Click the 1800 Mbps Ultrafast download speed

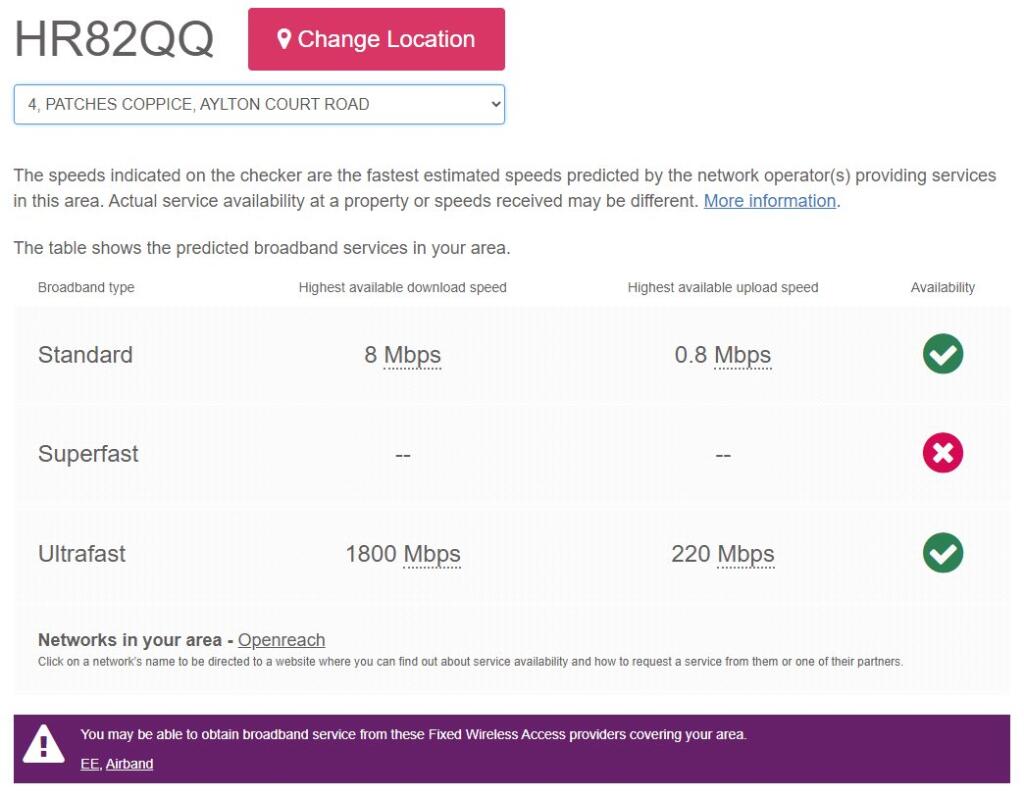[402, 554]
